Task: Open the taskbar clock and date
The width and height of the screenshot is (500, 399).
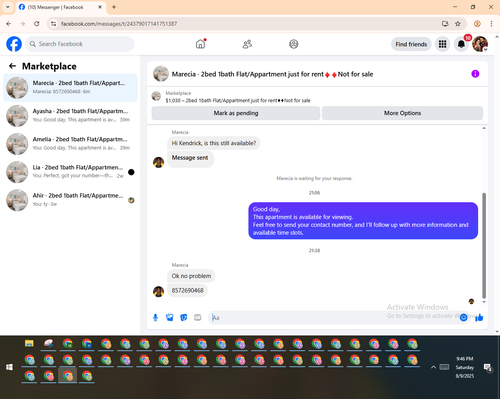Action: (465, 367)
